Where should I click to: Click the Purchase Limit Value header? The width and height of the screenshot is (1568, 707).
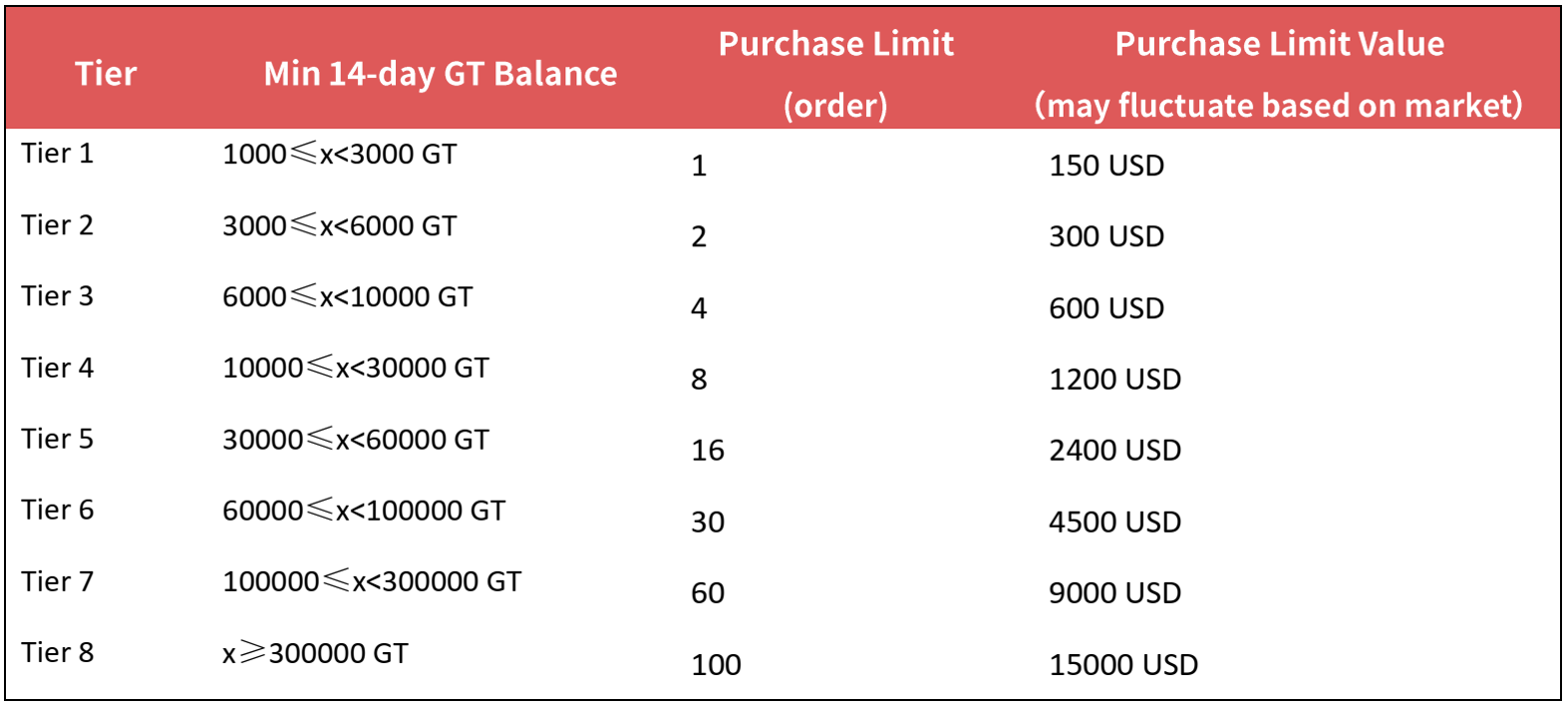click(x=1278, y=74)
